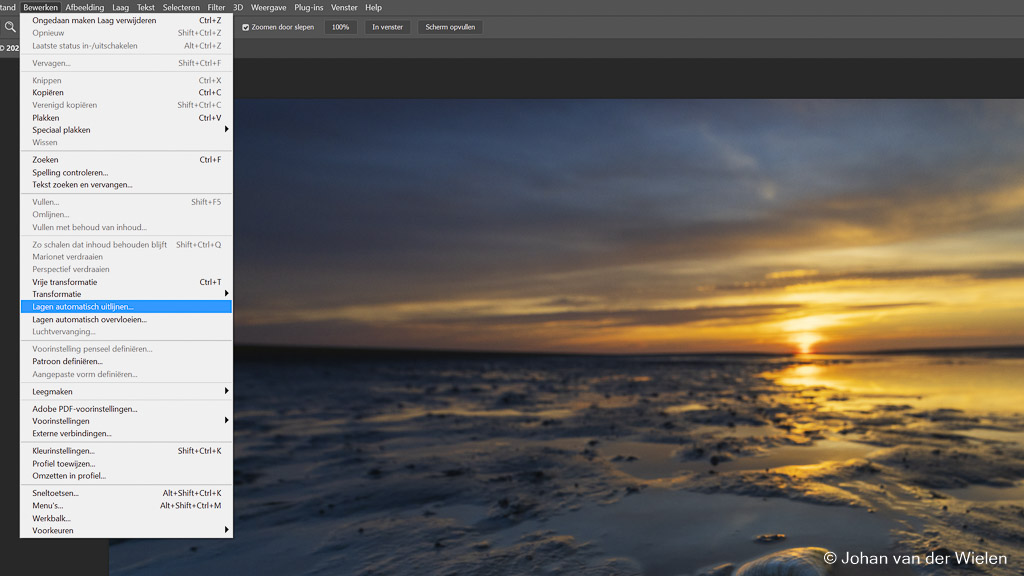1024x576 pixels.
Task: Choose 'Lagen automatisch uitlijnen...'
Action: click(x=83, y=307)
